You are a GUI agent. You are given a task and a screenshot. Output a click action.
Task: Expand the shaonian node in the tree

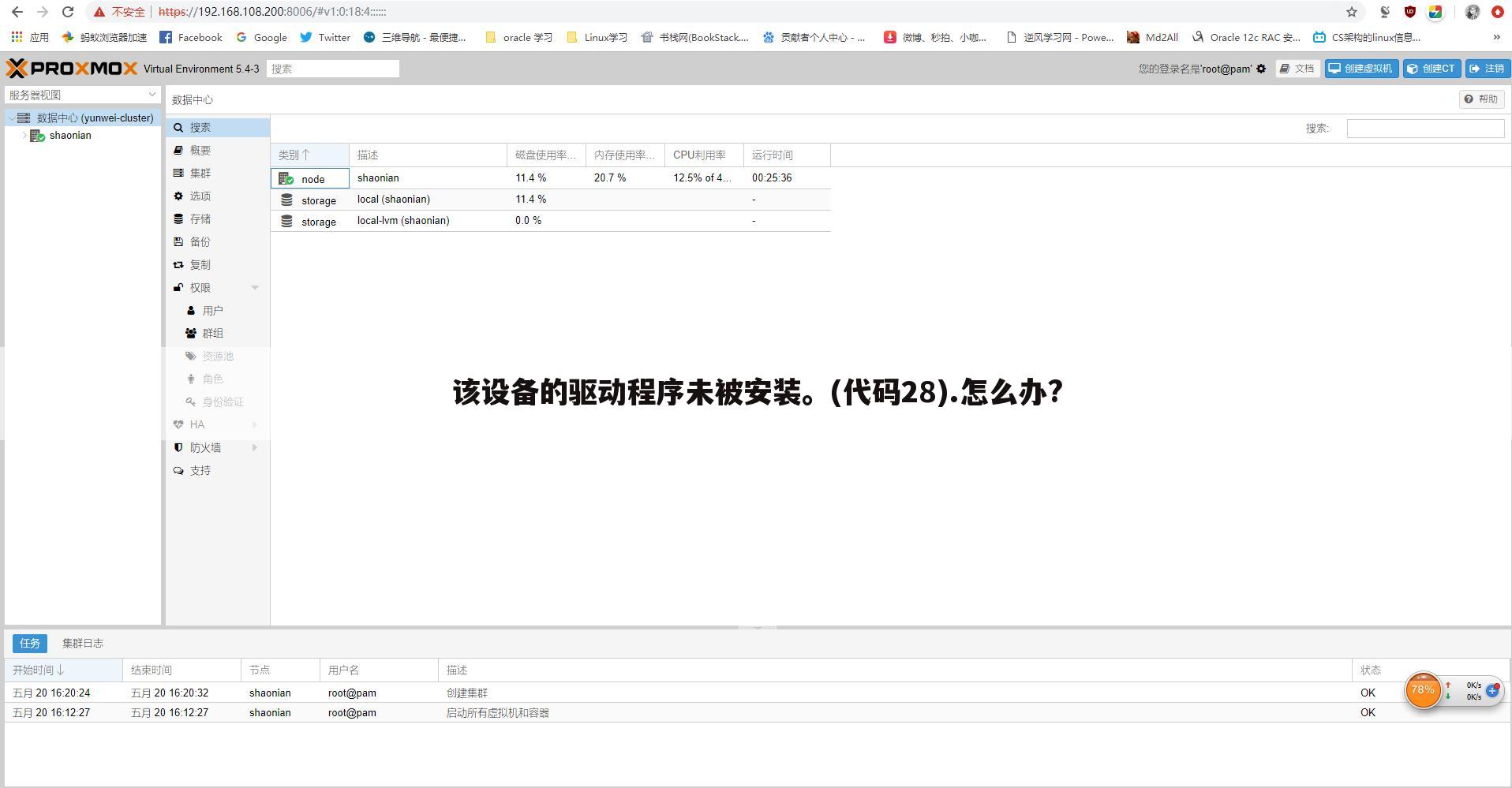pyautogui.click(x=24, y=135)
